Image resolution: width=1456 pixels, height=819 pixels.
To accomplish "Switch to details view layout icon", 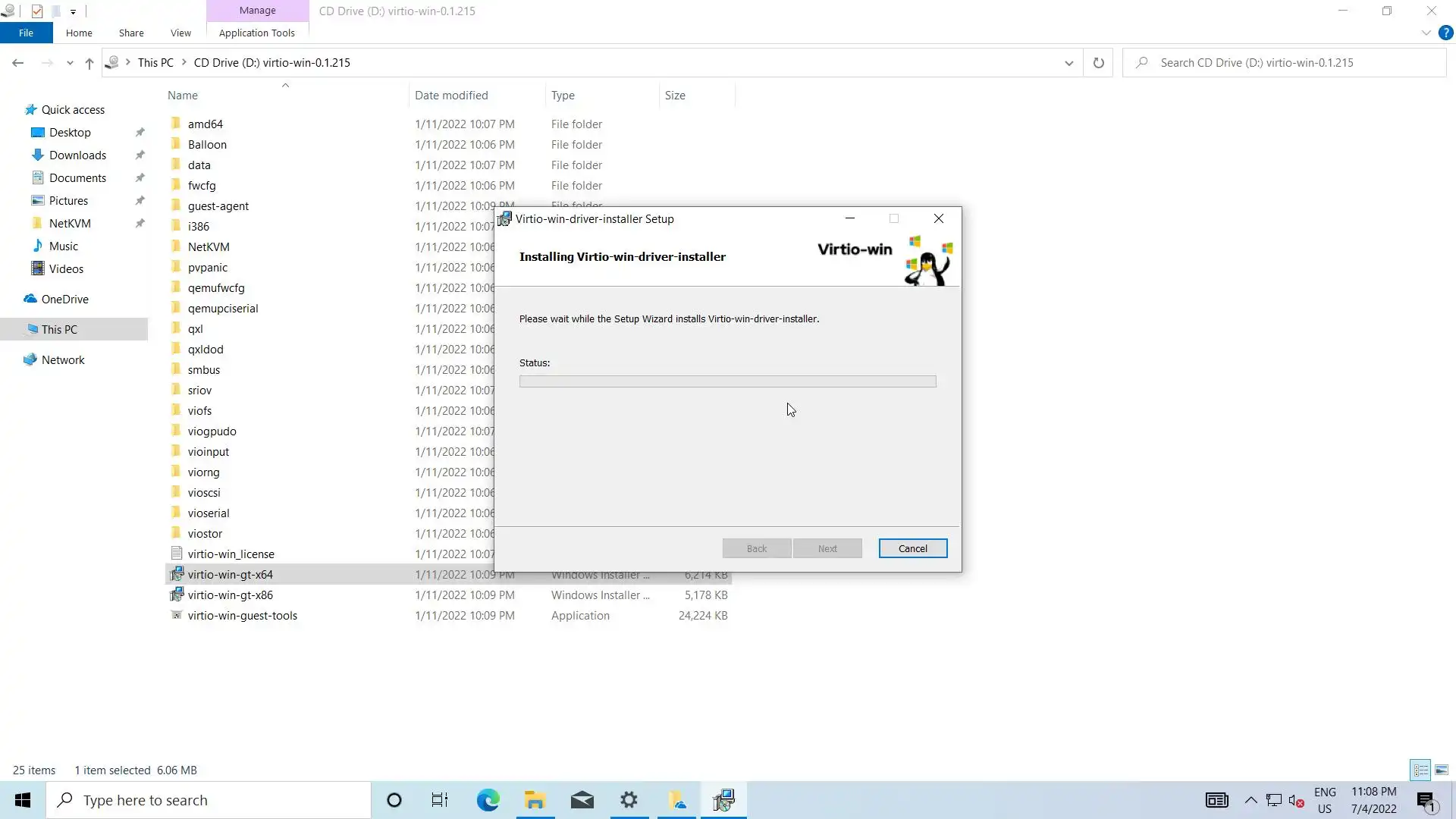I will tap(1420, 770).
